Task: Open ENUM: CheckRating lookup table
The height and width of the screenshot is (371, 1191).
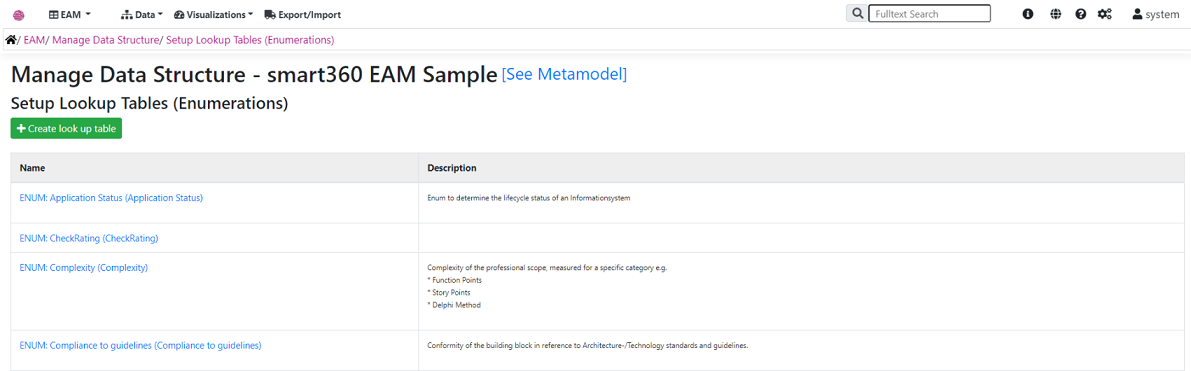Action: click(x=89, y=238)
